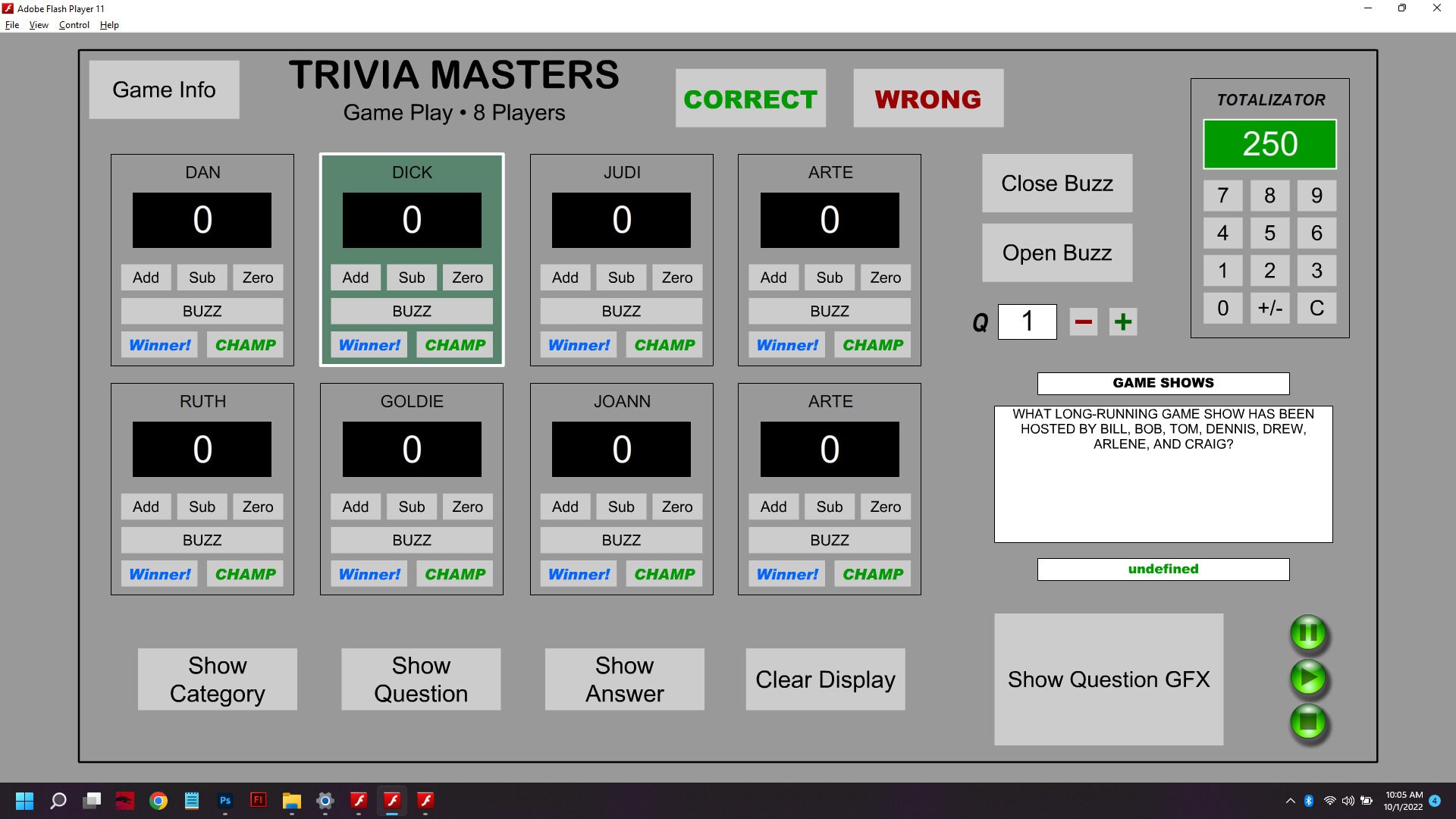Click the green Play button
The image size is (1456, 819).
coord(1307,679)
